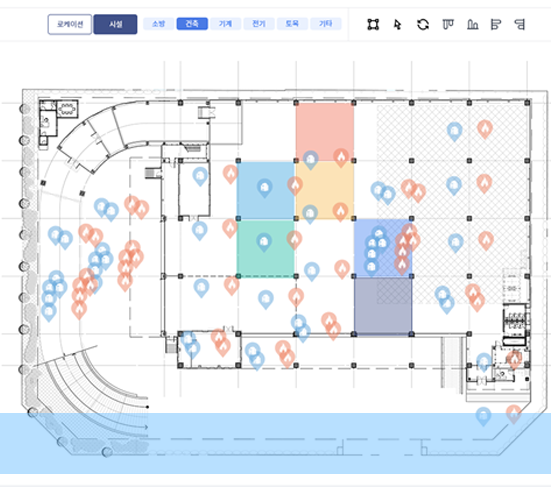
Task: Click the dark gray-blue floor zone
Action: coord(383,306)
